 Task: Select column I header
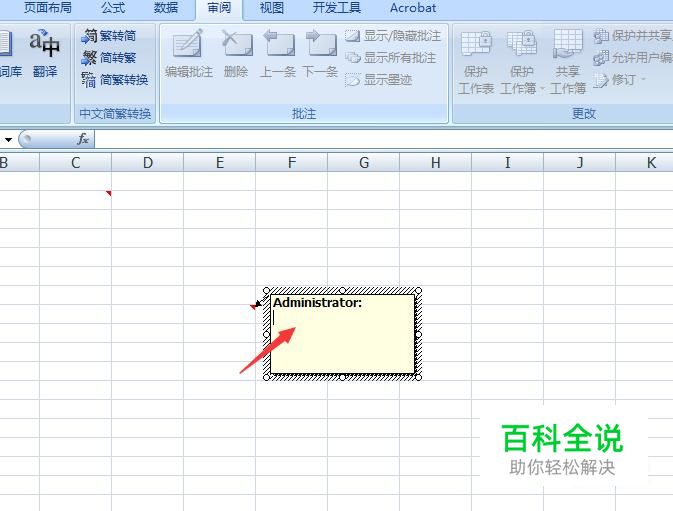click(508, 163)
